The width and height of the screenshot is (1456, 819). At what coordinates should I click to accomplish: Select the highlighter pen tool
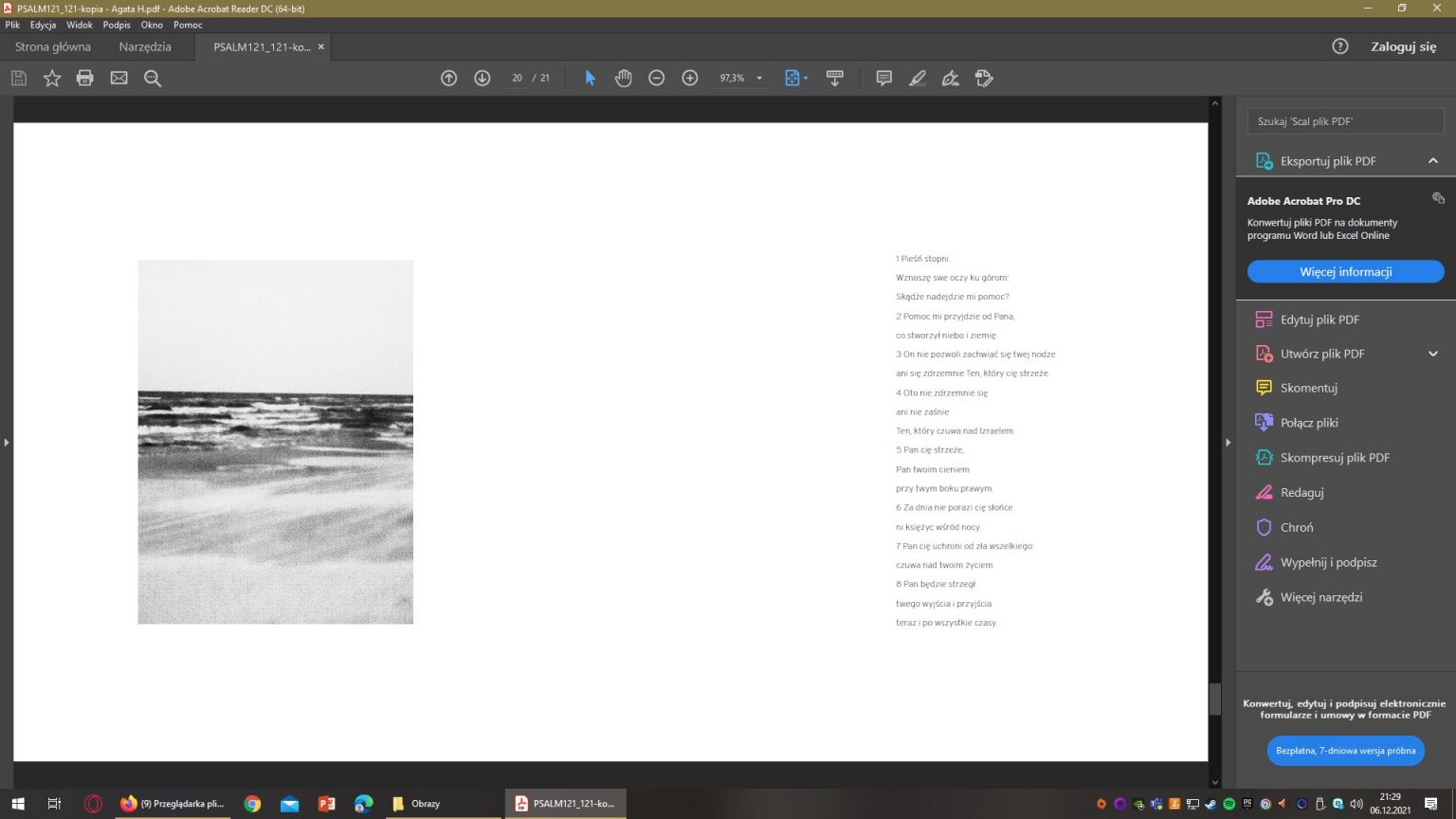[917, 79]
